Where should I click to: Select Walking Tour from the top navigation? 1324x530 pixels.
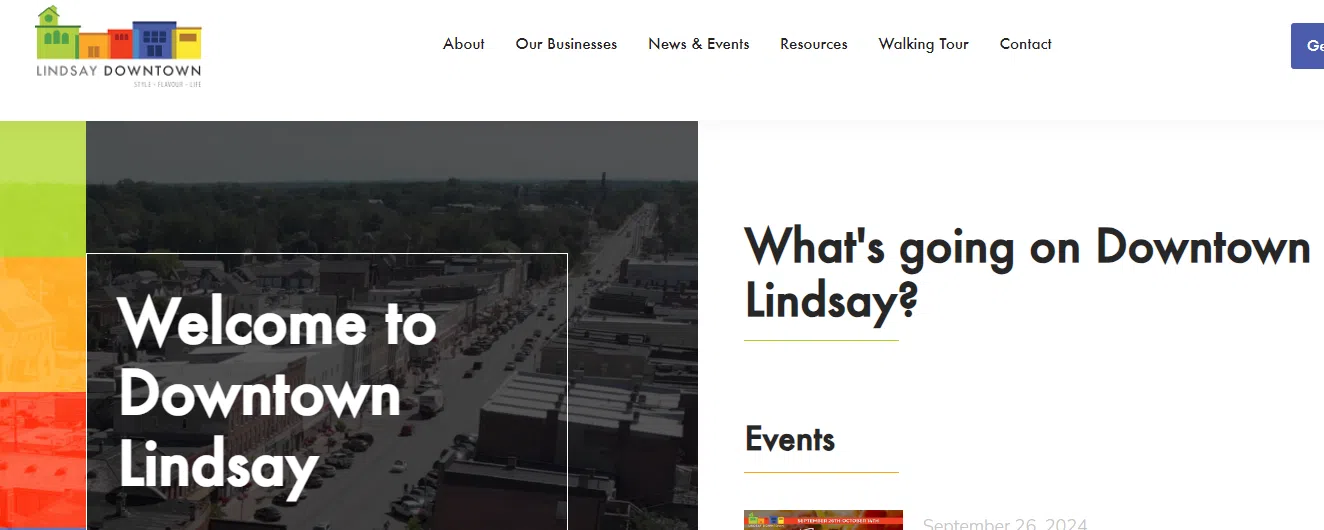tap(923, 44)
